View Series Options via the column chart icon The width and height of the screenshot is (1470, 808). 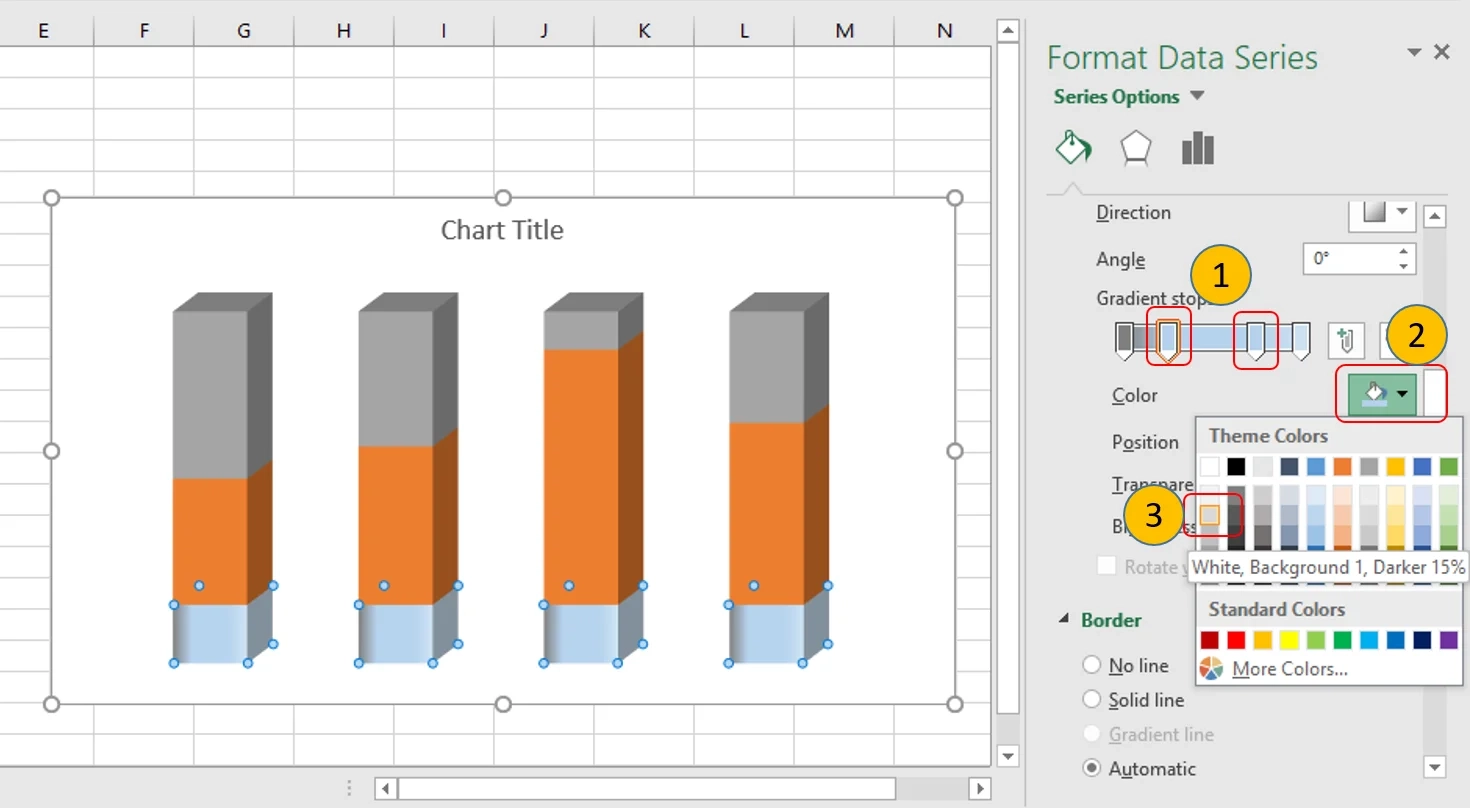1197,147
